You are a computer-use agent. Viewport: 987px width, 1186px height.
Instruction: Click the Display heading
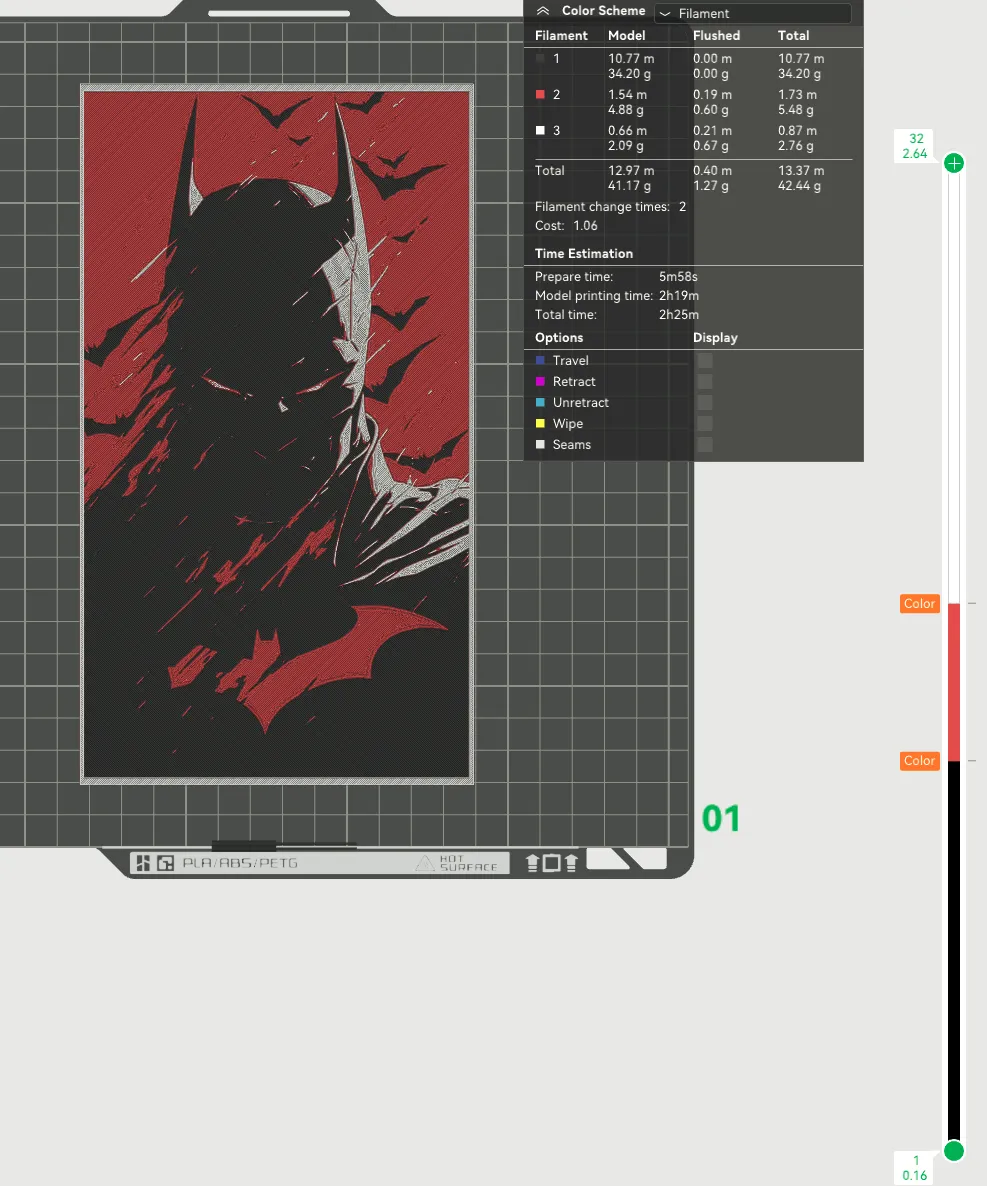tap(715, 337)
